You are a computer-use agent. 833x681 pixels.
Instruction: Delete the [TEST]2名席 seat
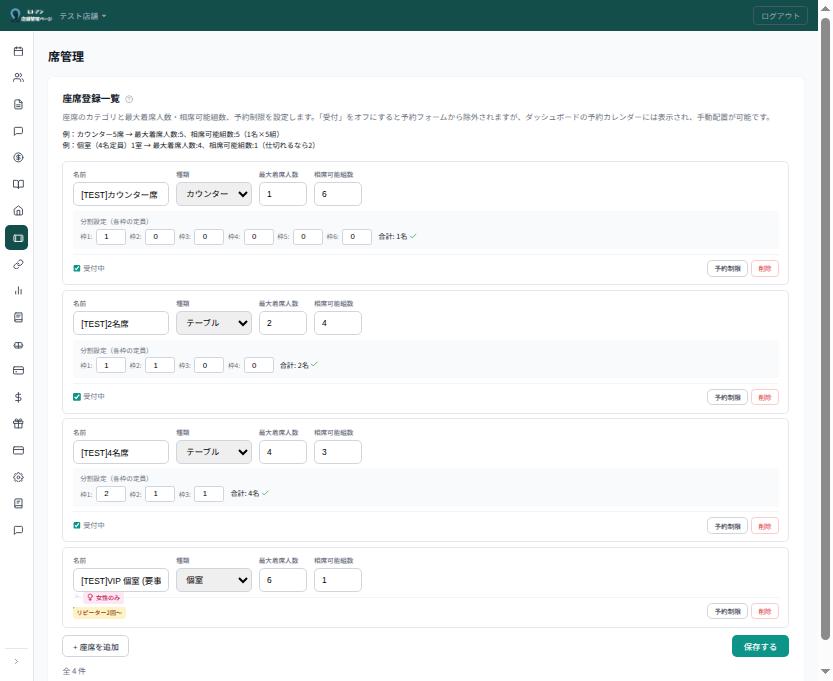[765, 397]
